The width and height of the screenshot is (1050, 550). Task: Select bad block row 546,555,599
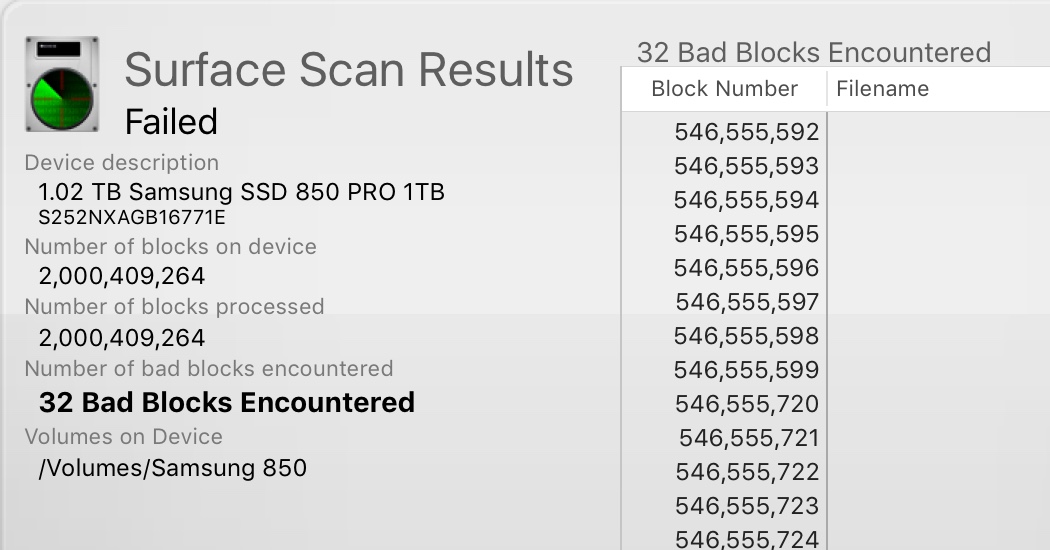[x=746, y=370]
